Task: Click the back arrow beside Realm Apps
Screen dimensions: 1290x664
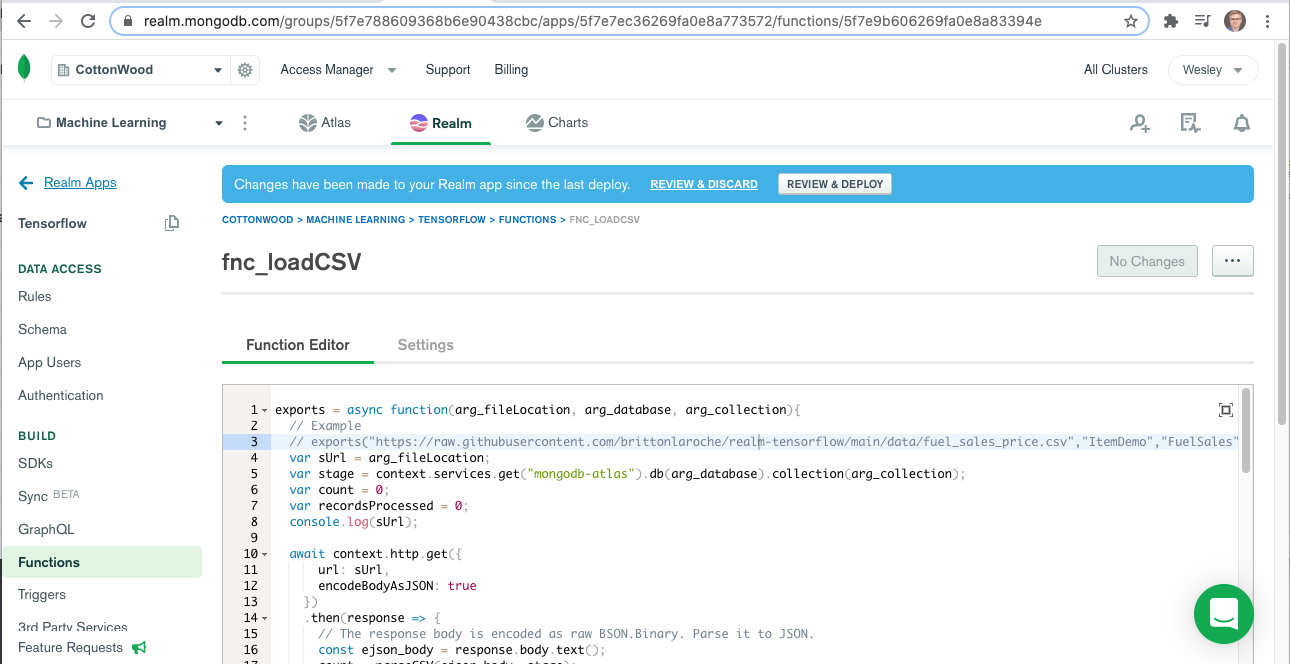Action: pos(26,183)
